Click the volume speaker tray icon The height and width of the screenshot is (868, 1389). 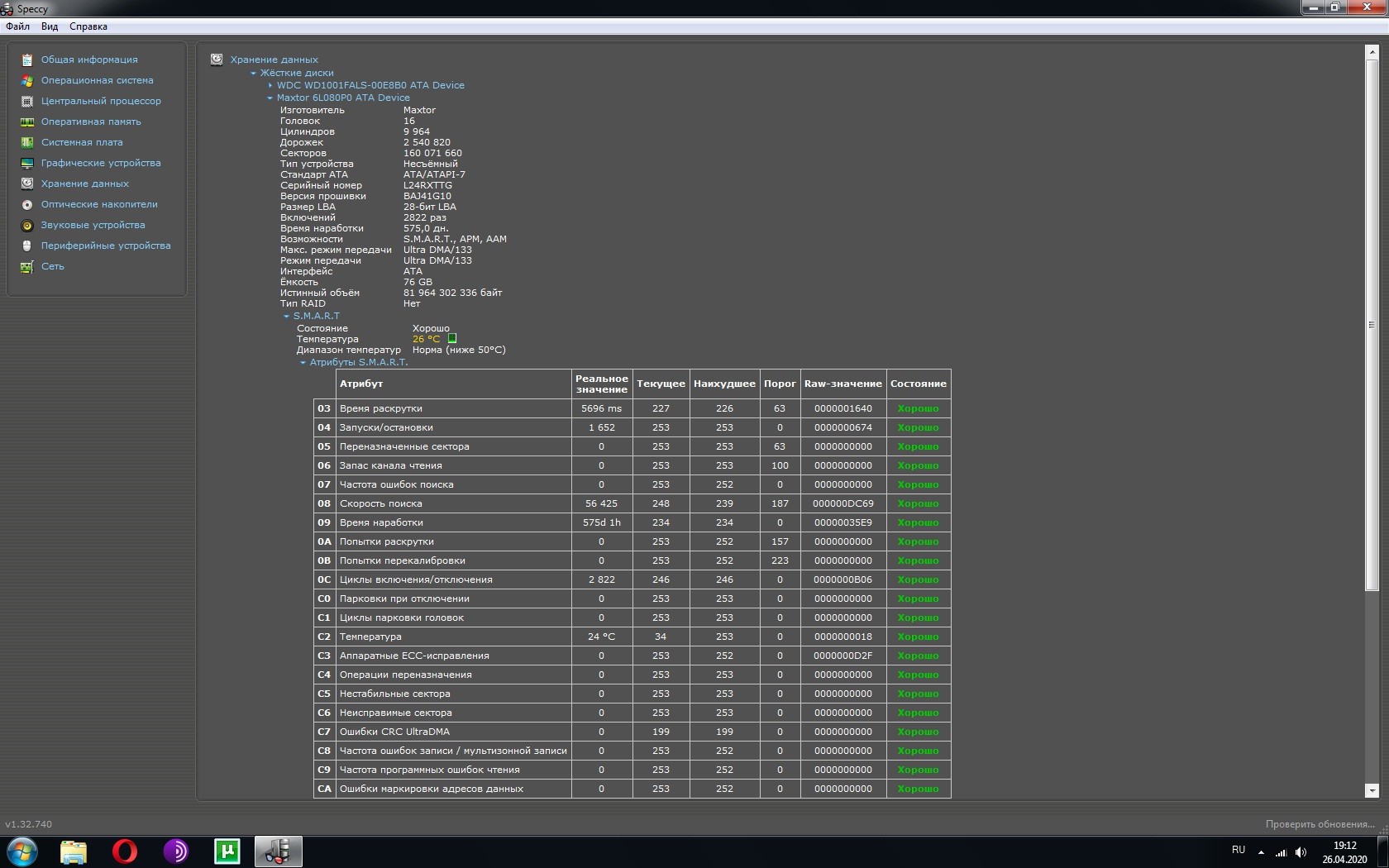point(1301,852)
